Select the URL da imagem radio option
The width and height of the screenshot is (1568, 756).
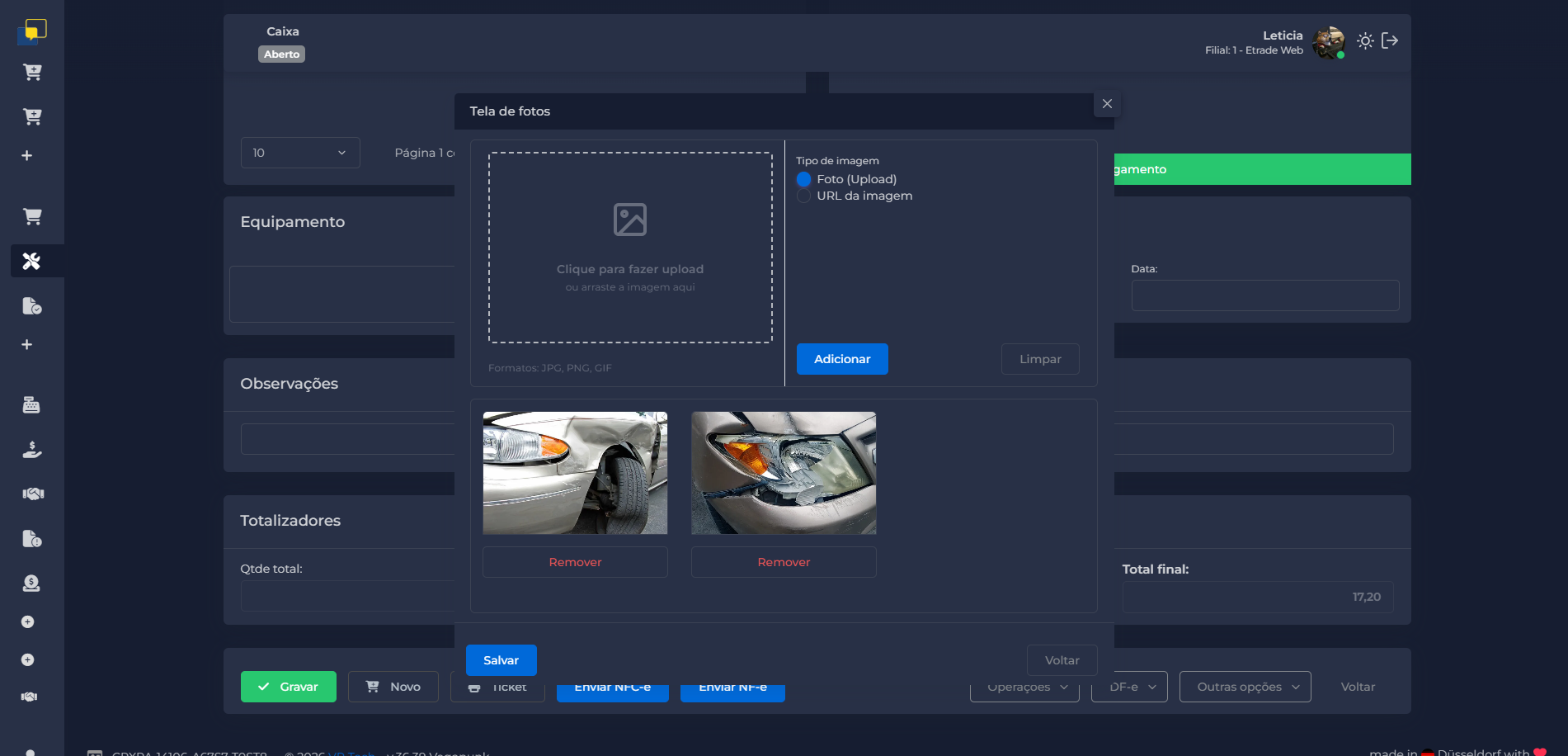click(803, 196)
